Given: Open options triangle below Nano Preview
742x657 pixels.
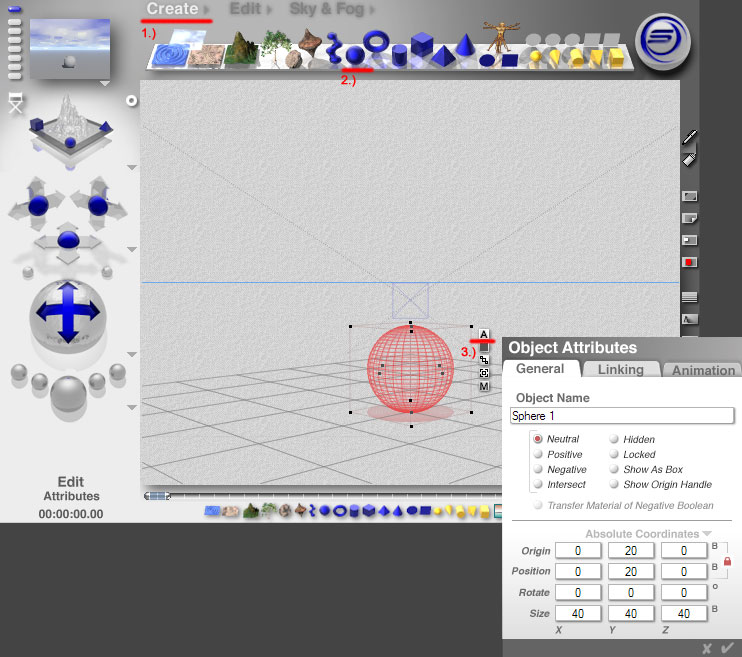Looking at the screenshot, I should (x=105, y=84).
